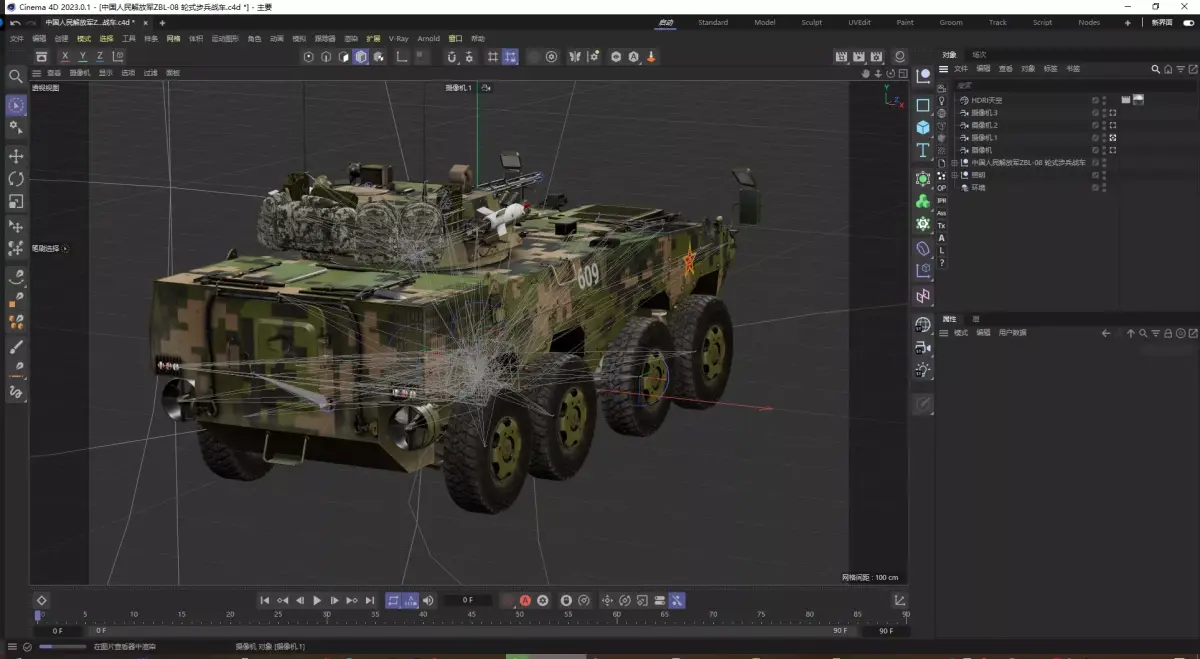The width and height of the screenshot is (1200, 659).
Task: Activate the live selection tool
Action: (16, 105)
